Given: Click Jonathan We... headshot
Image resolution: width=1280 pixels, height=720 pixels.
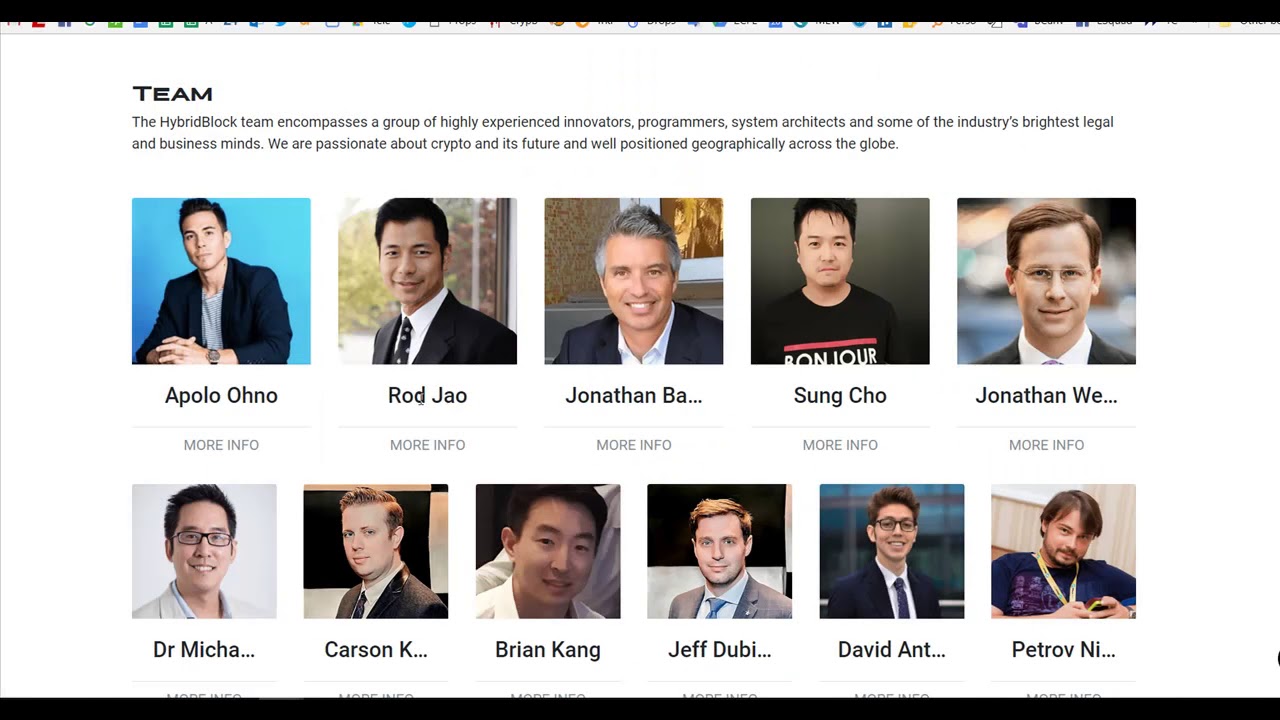Looking at the screenshot, I should 1046,281.
